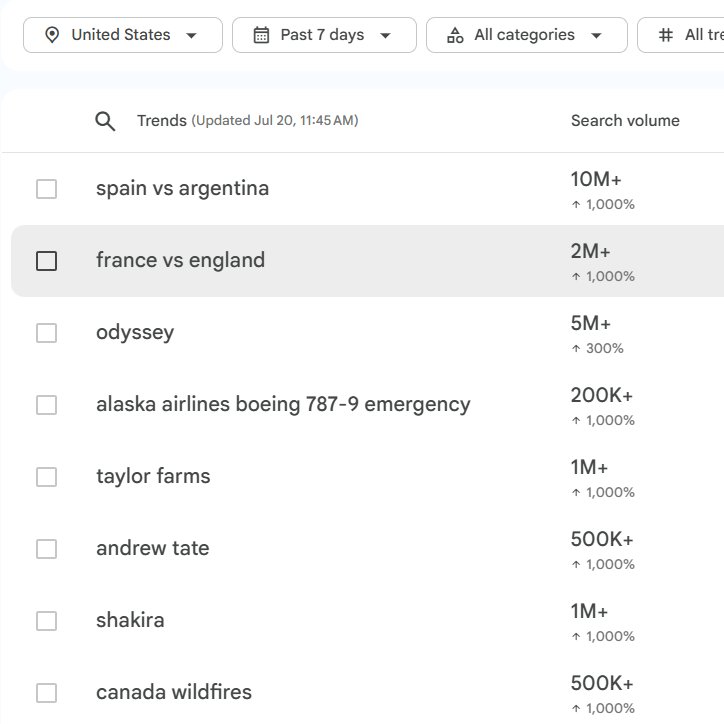
Task: Click the search magnifier icon beside Trends
Action: 105,121
